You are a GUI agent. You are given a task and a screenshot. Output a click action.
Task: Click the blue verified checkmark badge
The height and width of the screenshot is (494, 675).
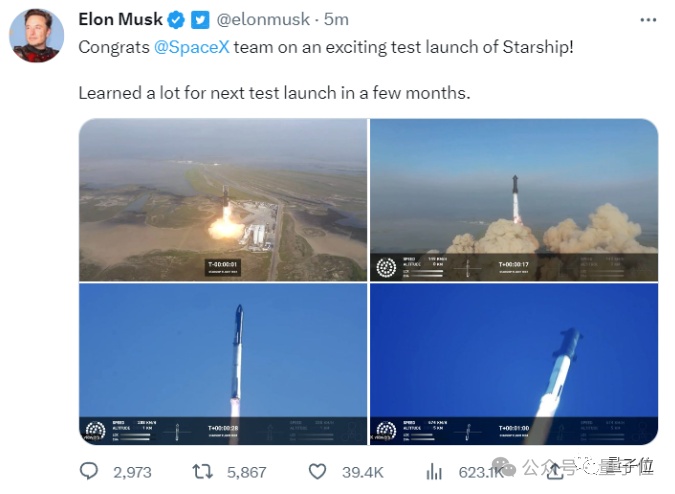point(176,20)
